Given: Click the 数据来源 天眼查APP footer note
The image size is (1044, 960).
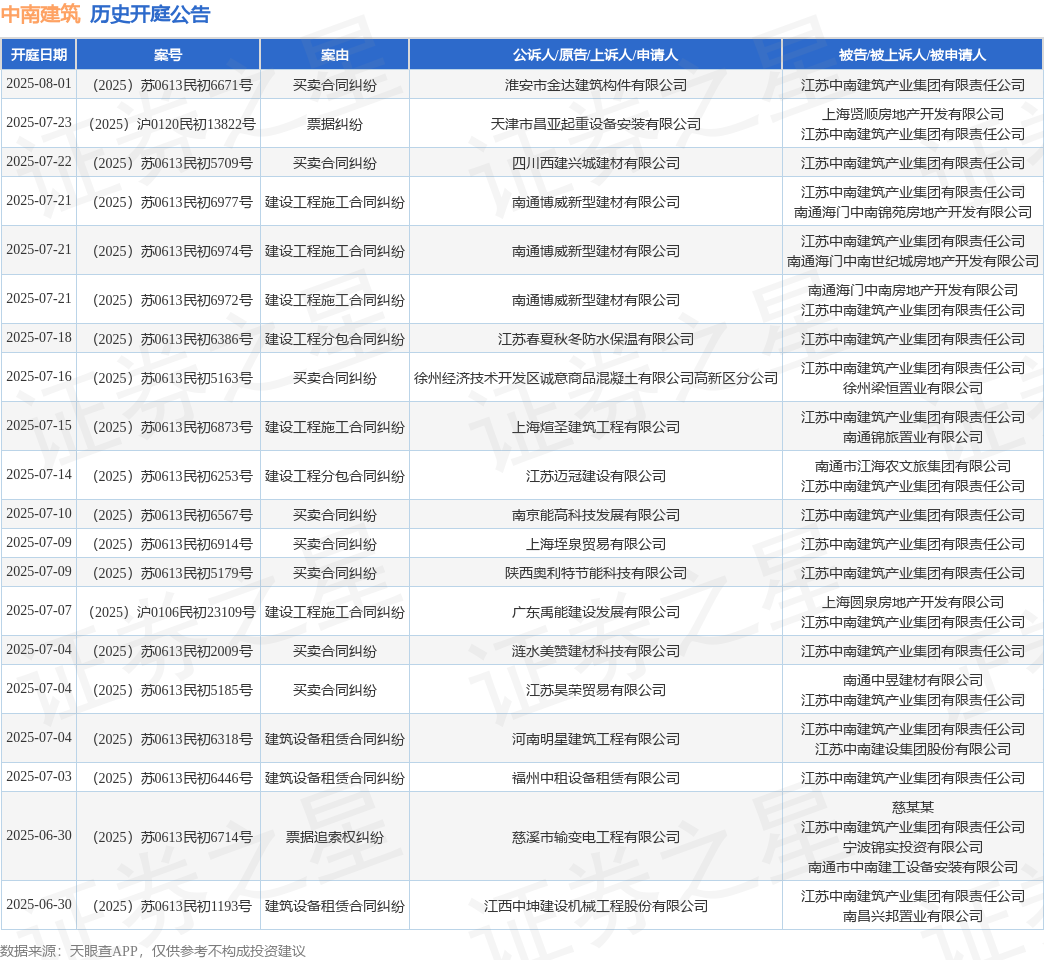Looking at the screenshot, I should (152, 951).
